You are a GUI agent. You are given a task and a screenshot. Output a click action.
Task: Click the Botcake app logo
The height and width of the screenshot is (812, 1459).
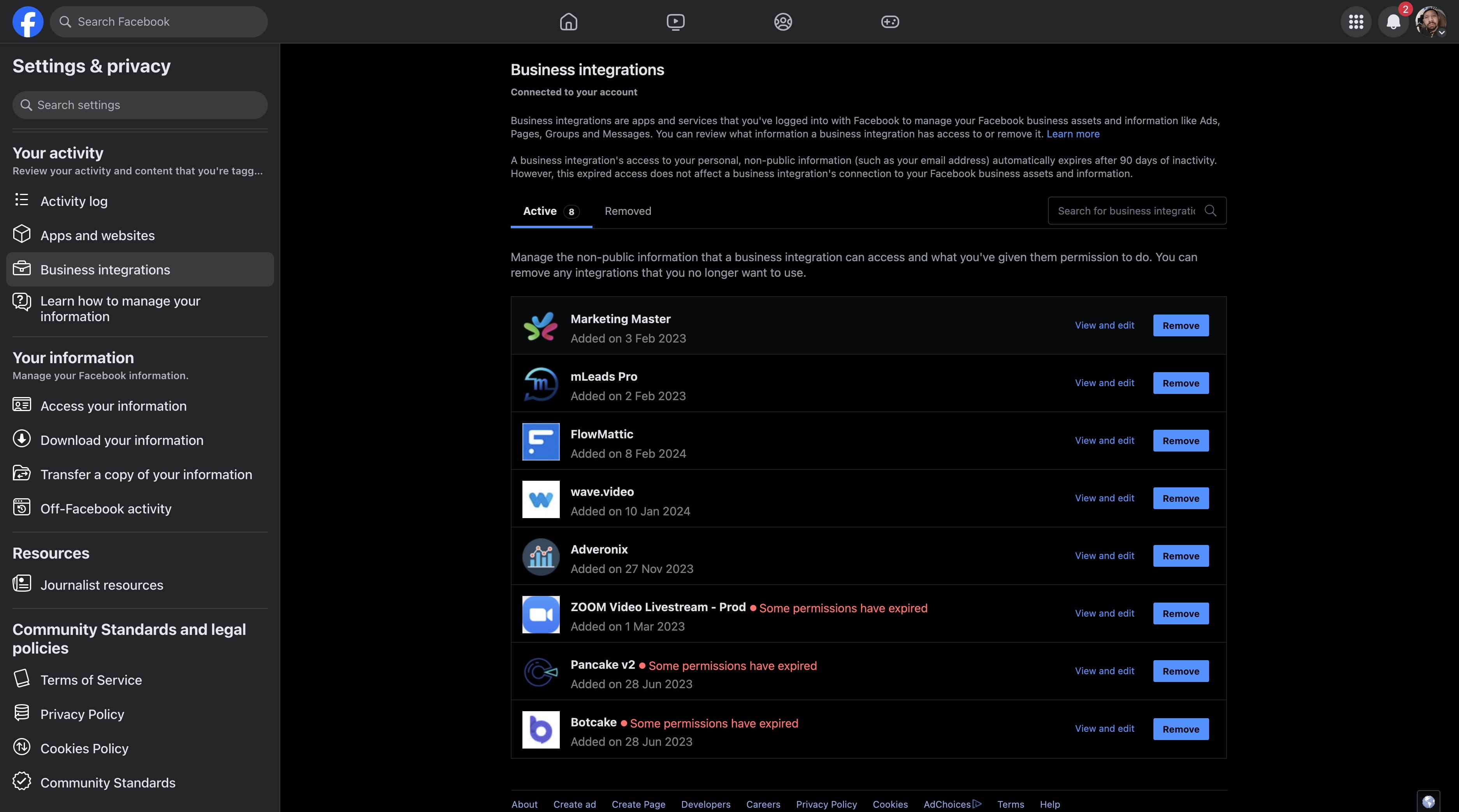[x=540, y=730]
